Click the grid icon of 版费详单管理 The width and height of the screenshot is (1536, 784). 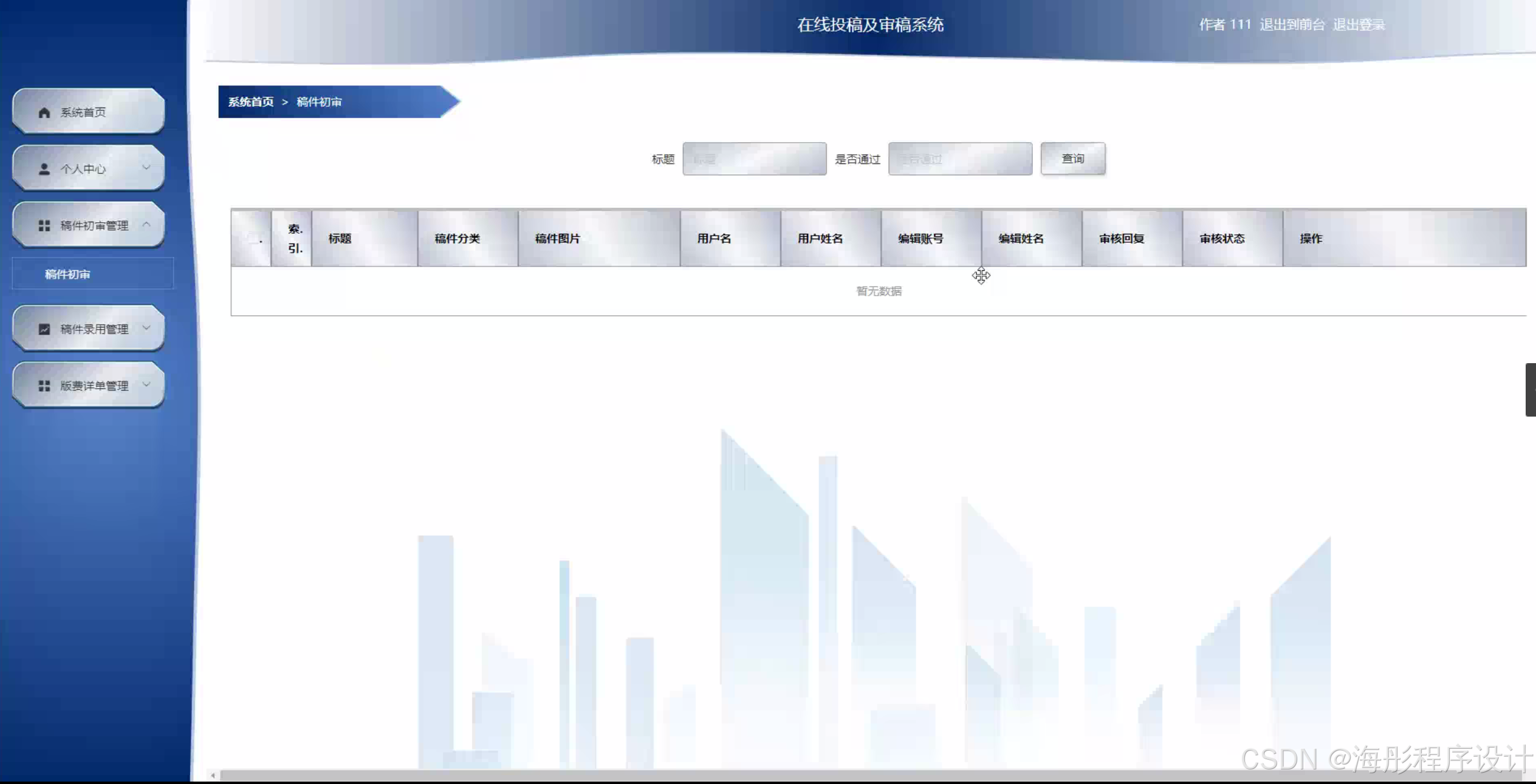(x=44, y=386)
